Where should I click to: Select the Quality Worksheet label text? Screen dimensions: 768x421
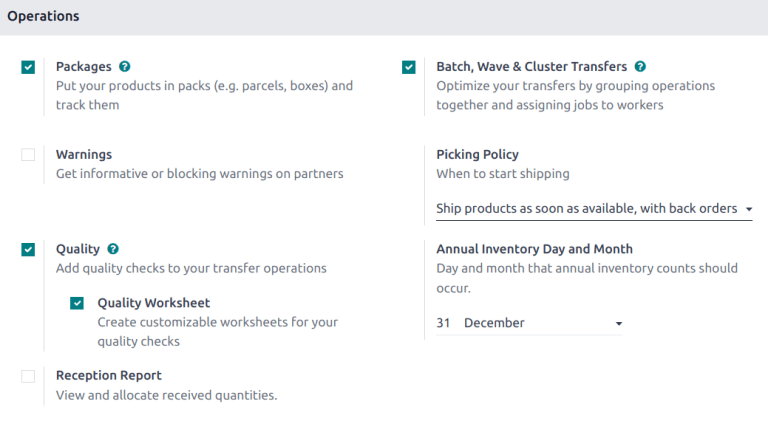pos(154,303)
